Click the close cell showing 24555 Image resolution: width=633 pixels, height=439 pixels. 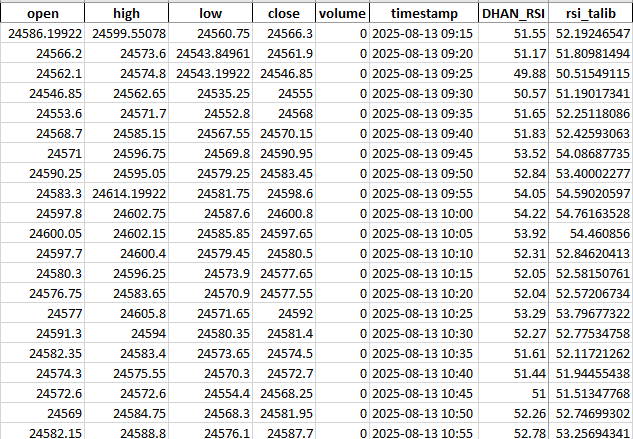point(283,91)
